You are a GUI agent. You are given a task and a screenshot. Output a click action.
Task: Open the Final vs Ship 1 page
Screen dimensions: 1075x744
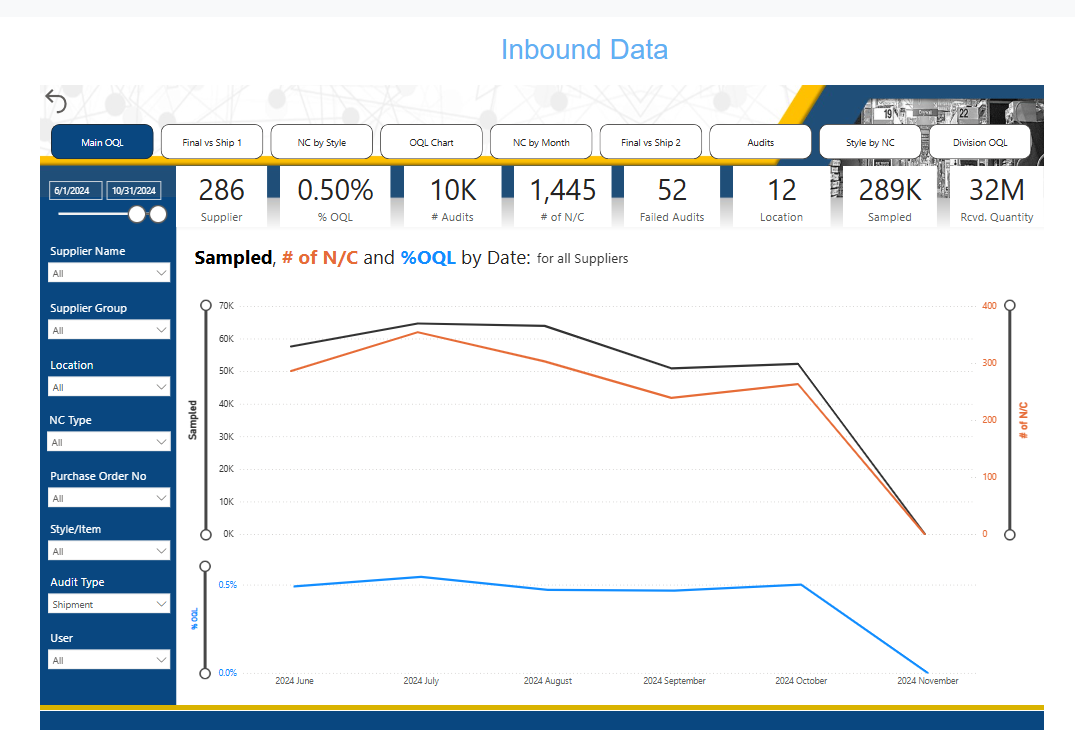[x=211, y=141]
